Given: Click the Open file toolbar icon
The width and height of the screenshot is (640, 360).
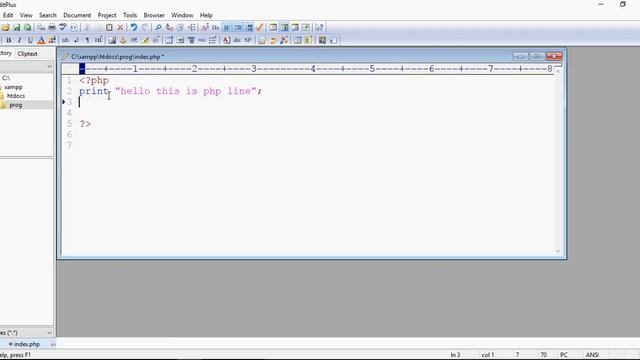Looking at the screenshot, I should point(6,27).
